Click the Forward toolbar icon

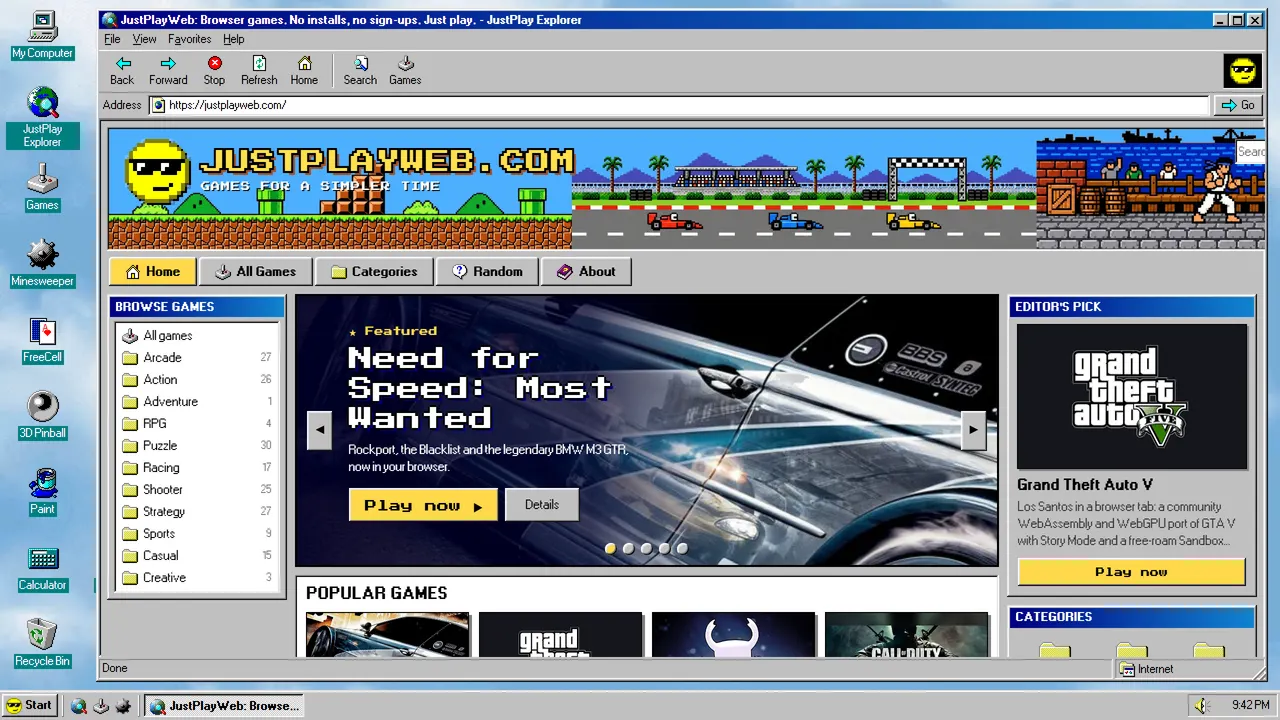(168, 70)
